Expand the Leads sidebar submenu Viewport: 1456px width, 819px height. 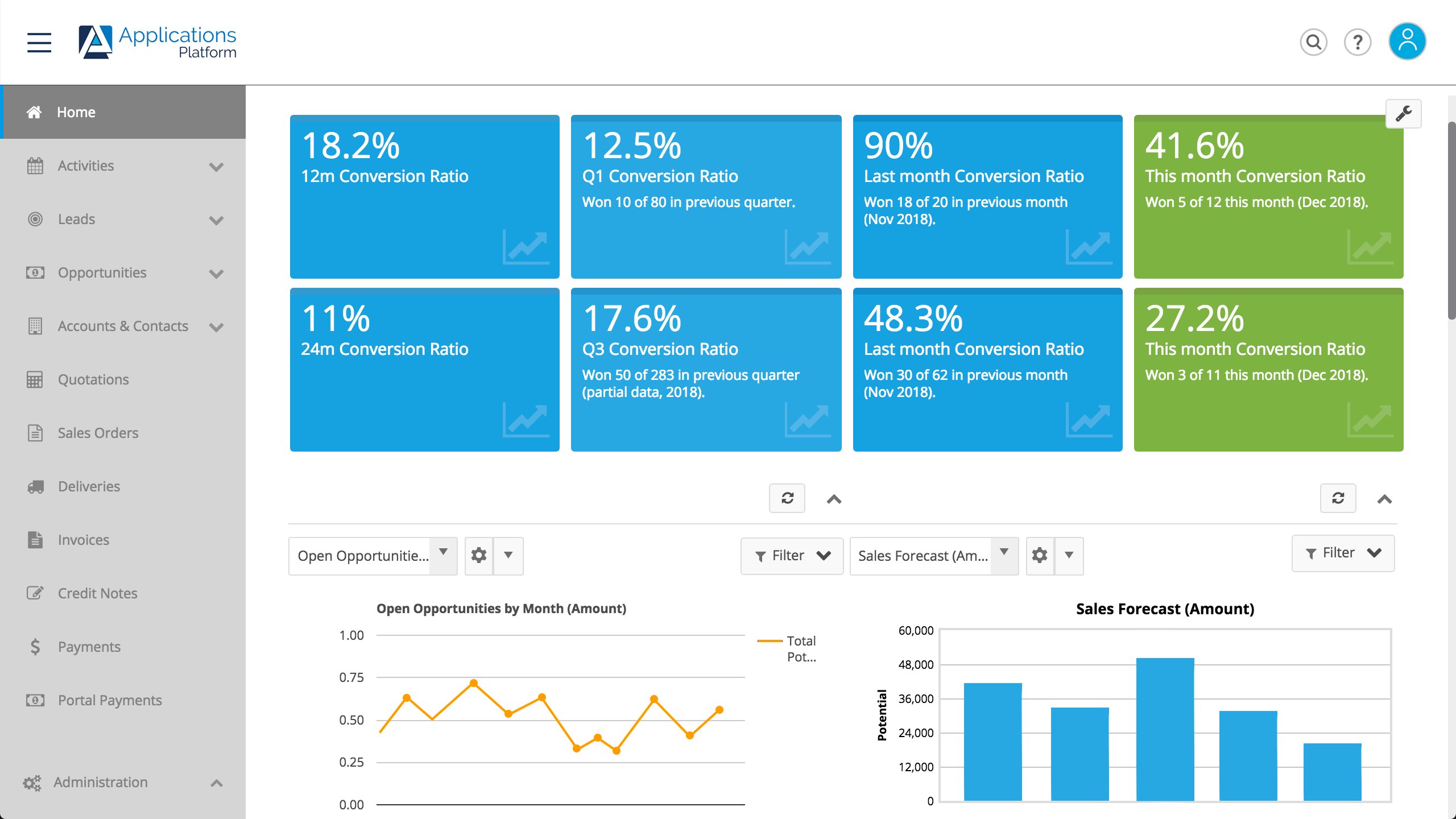tap(216, 220)
